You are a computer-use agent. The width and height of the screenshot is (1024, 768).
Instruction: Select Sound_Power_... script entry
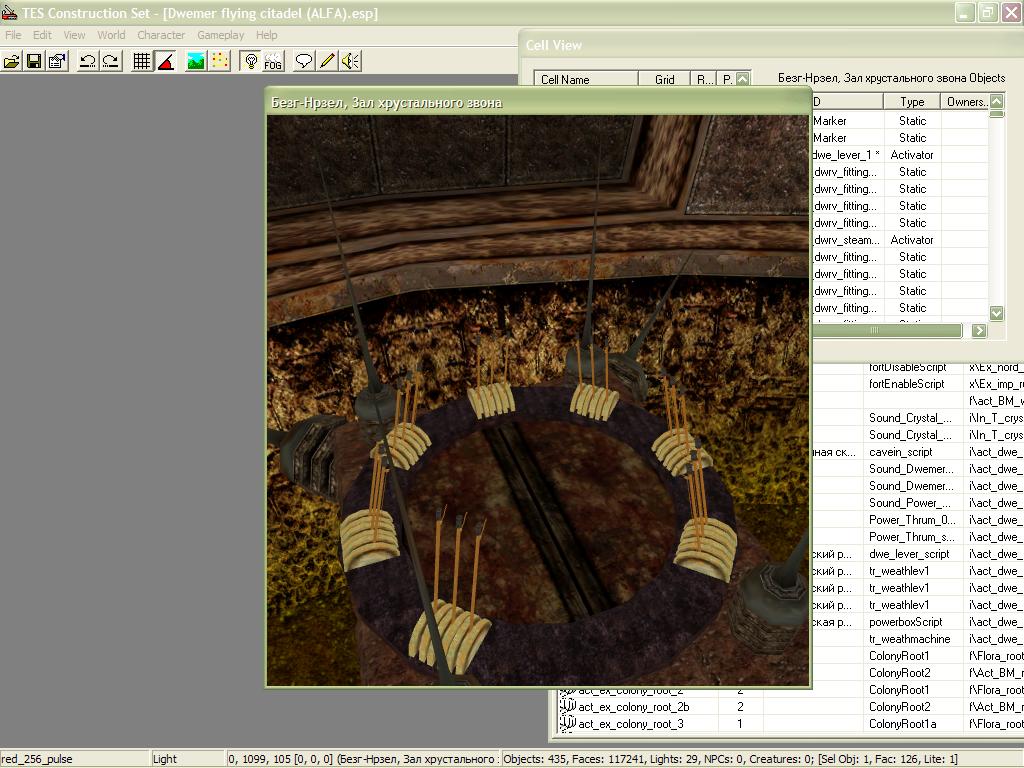pos(910,503)
